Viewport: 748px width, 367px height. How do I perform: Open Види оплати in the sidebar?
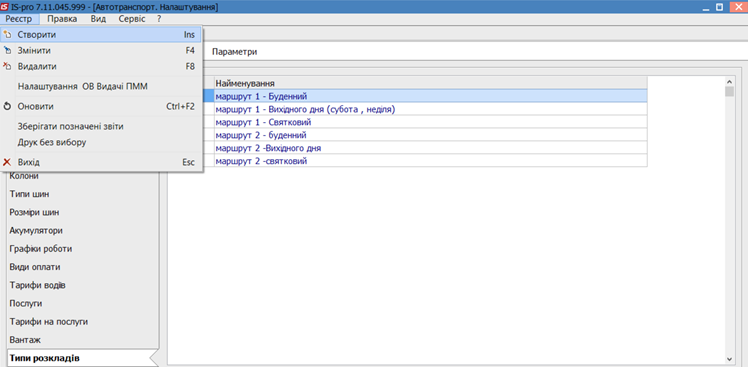pos(35,267)
